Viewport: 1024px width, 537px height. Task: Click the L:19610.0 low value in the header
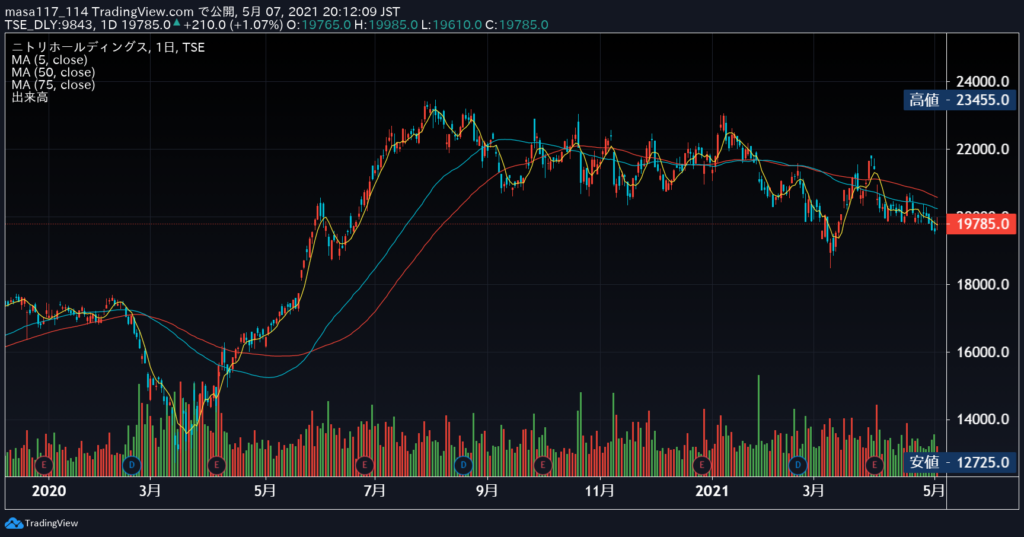451,25
